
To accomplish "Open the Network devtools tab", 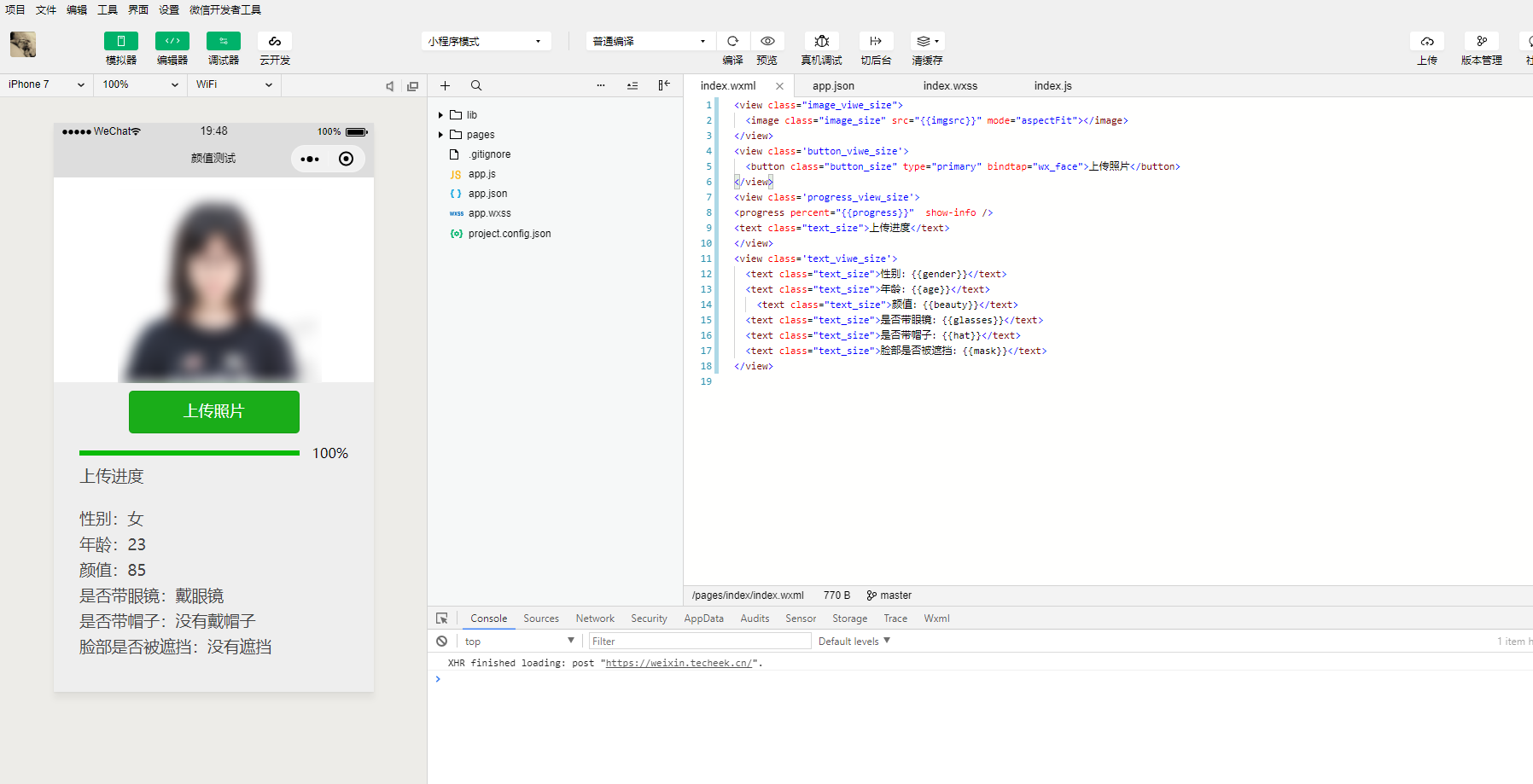I will point(595,618).
